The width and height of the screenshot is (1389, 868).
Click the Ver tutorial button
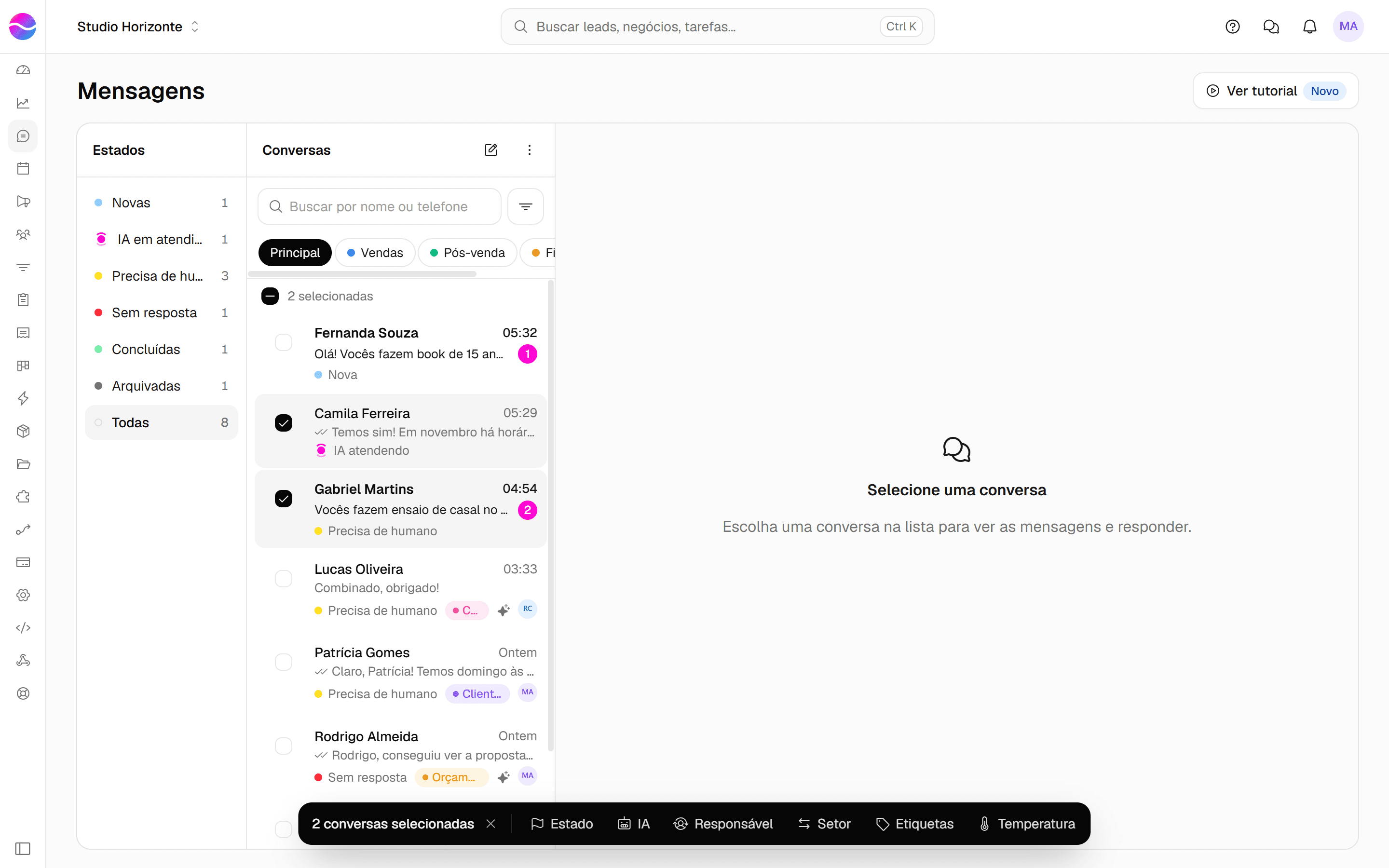(x=1275, y=91)
